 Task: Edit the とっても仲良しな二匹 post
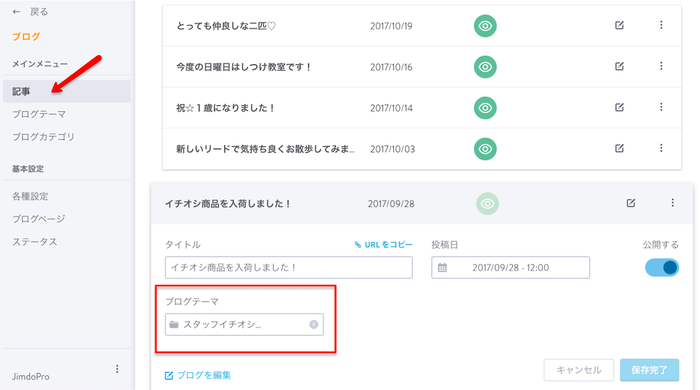(x=619, y=25)
